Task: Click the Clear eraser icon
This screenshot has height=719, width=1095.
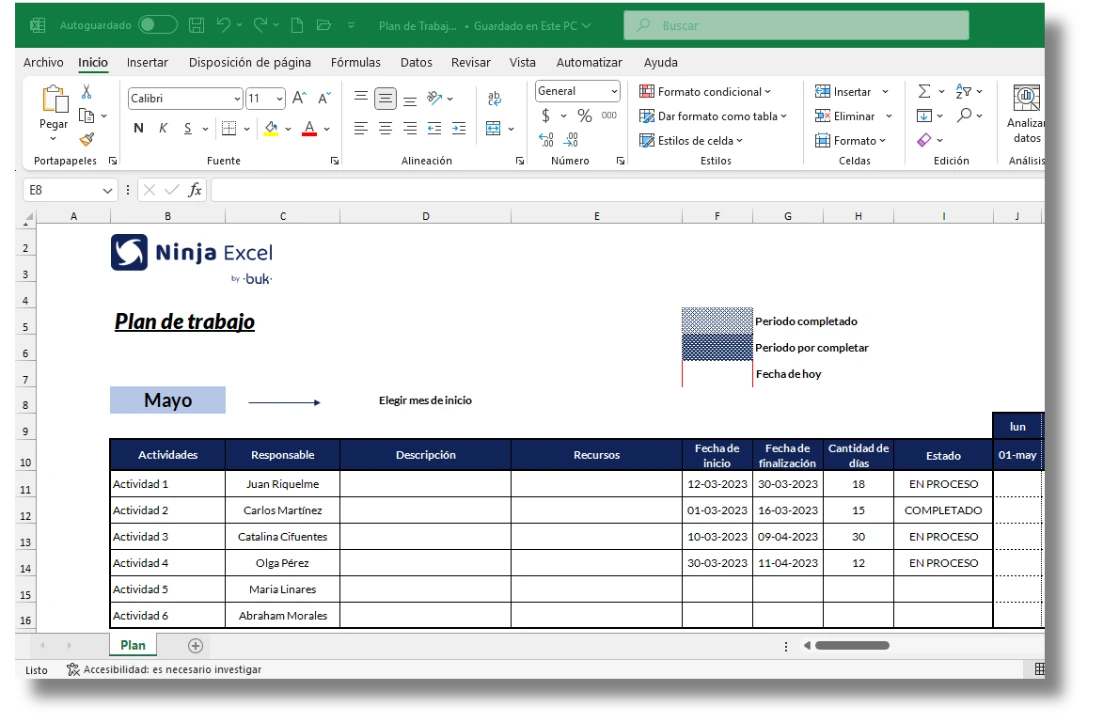Action: click(x=924, y=140)
